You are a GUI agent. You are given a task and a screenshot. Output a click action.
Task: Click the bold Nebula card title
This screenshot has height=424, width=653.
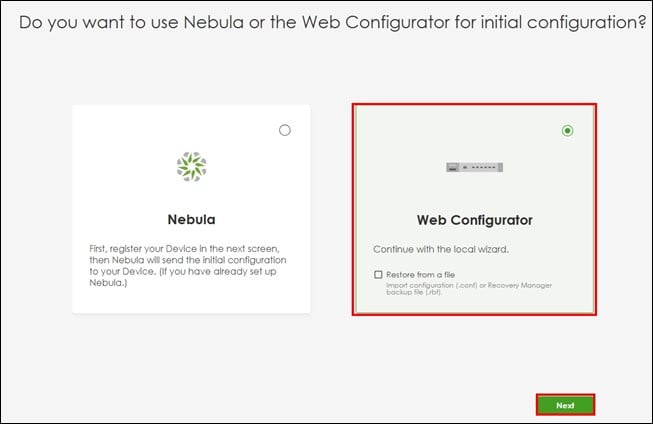point(192,219)
